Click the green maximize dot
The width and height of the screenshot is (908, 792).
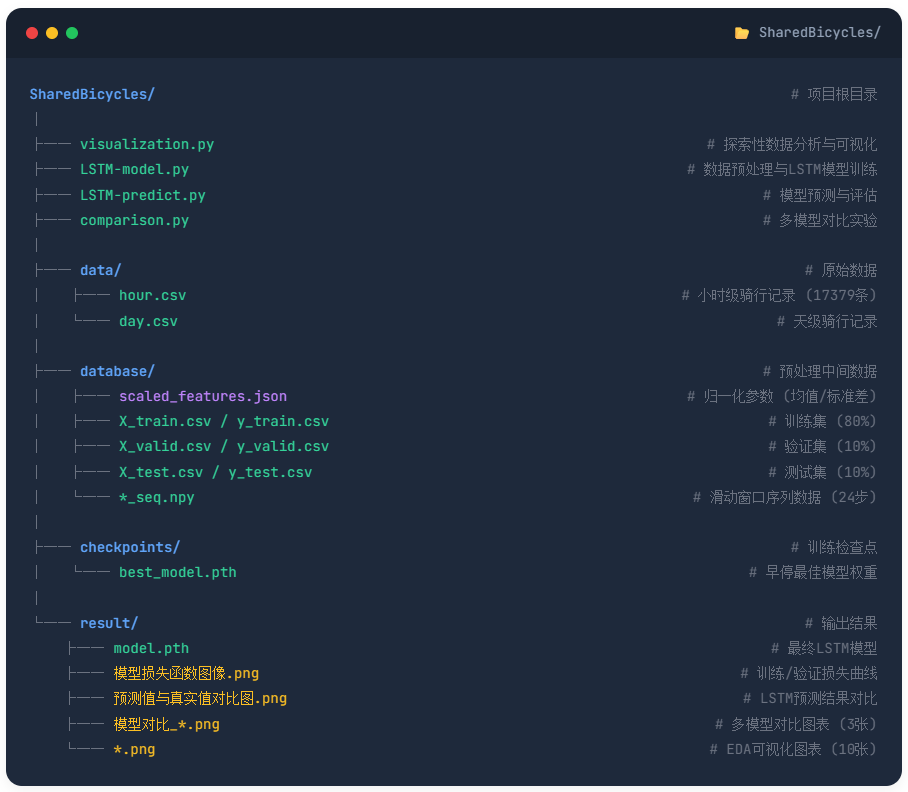72,33
